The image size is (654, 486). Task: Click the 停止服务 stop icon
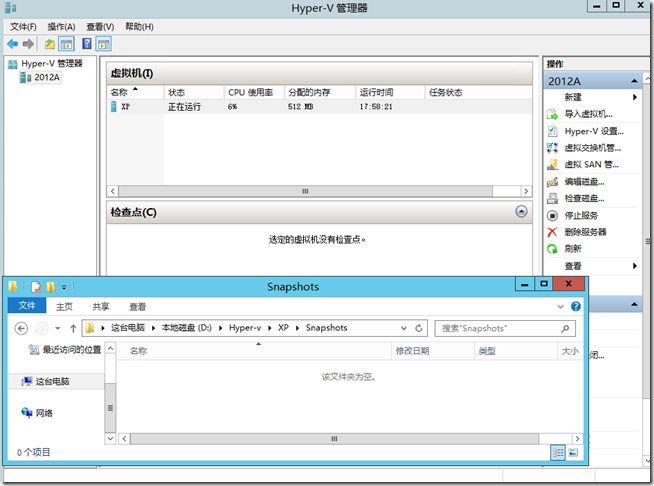[552, 215]
